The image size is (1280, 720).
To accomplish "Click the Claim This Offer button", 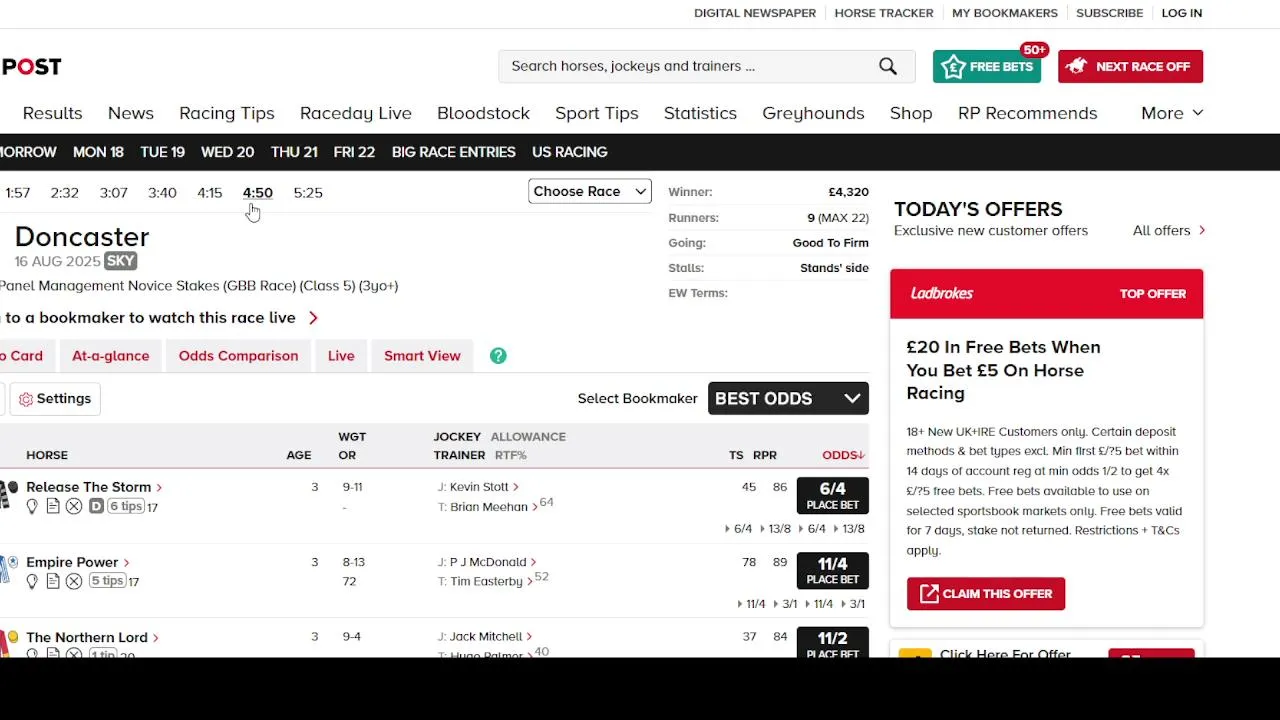I will click(986, 594).
